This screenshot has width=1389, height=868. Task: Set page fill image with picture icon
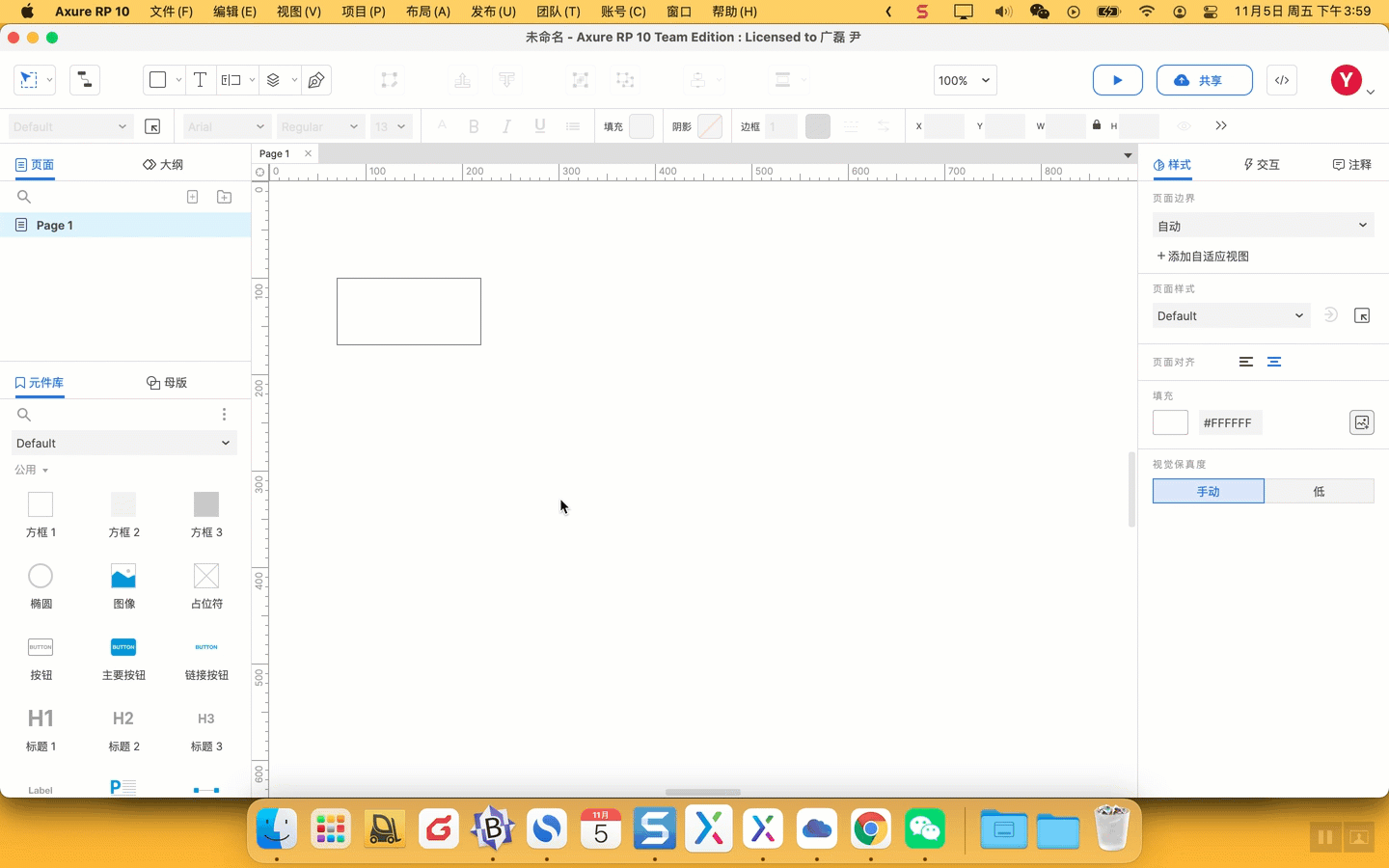[1361, 422]
